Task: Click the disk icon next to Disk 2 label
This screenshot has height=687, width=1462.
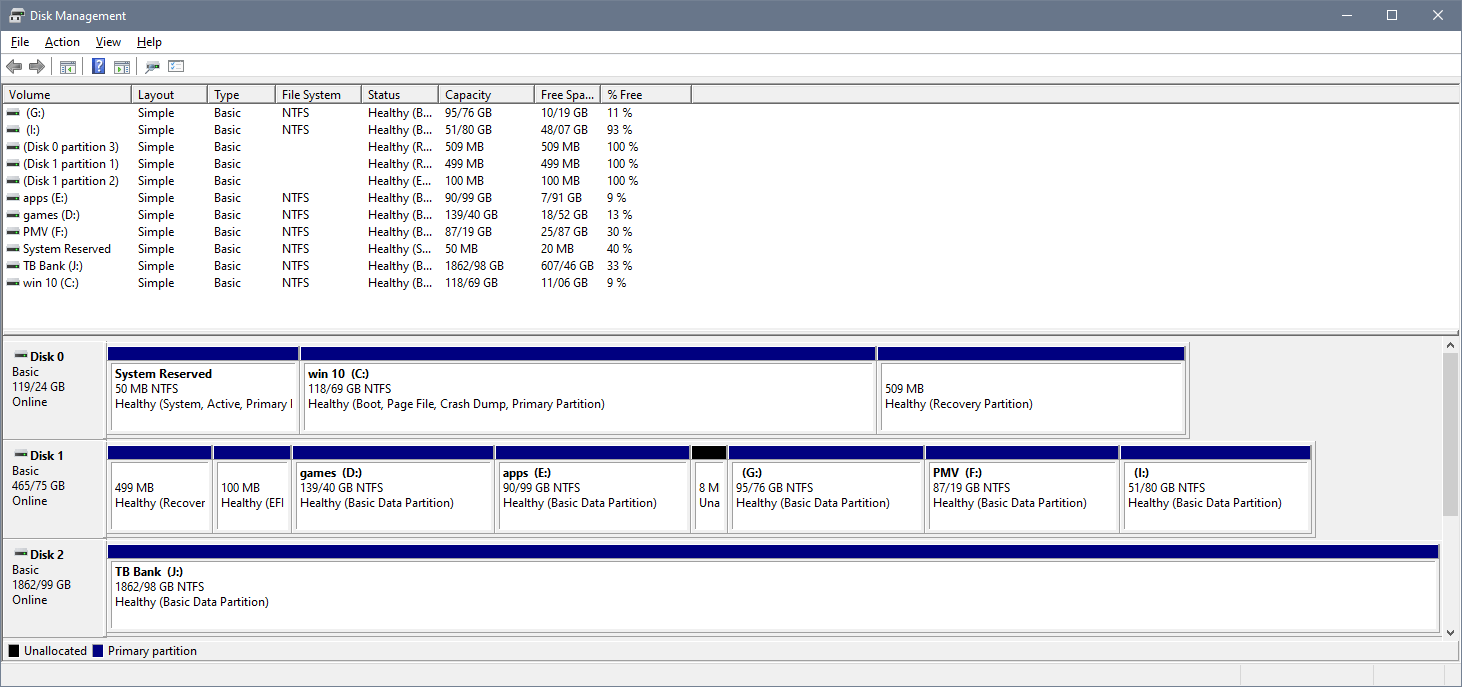Action: (x=20, y=554)
